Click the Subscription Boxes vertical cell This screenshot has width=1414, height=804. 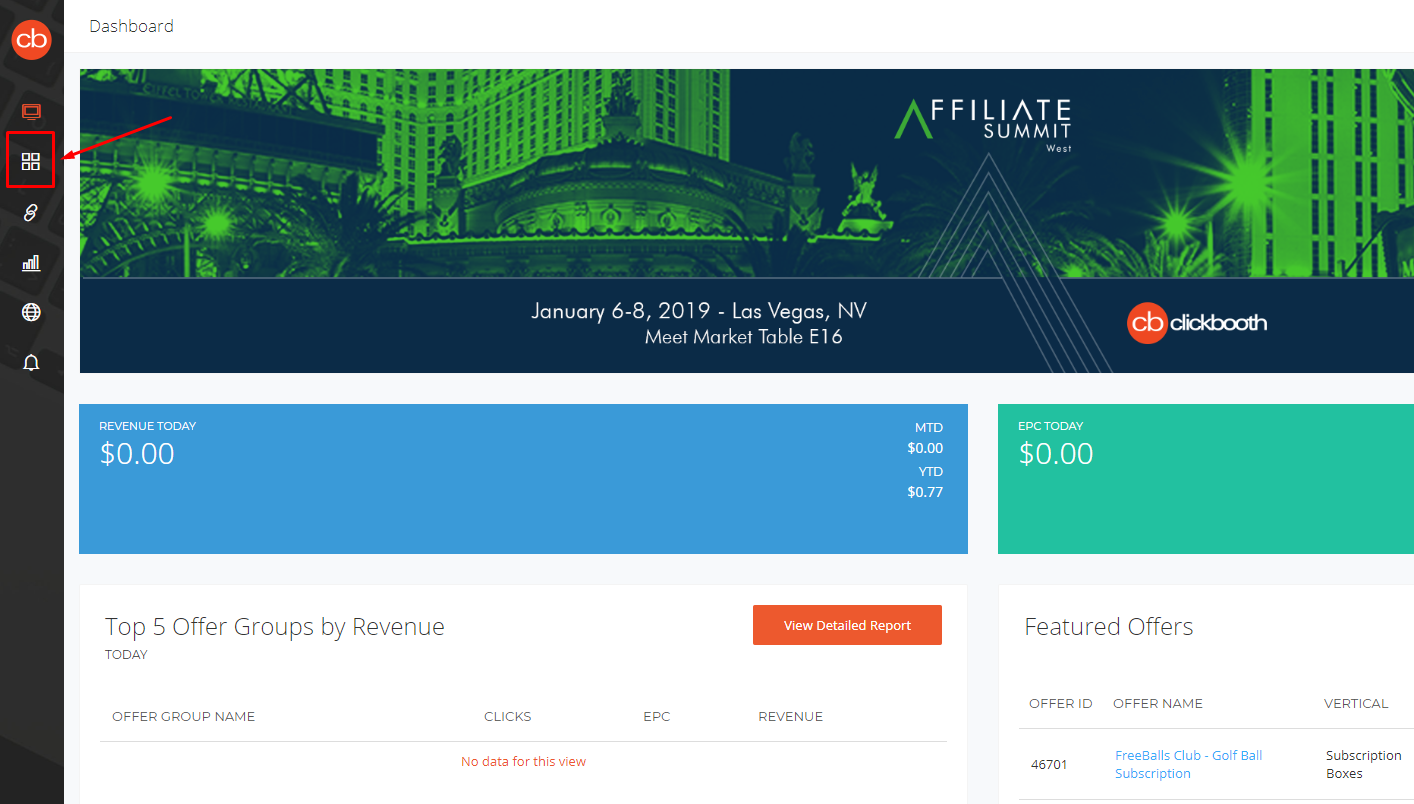click(1364, 764)
